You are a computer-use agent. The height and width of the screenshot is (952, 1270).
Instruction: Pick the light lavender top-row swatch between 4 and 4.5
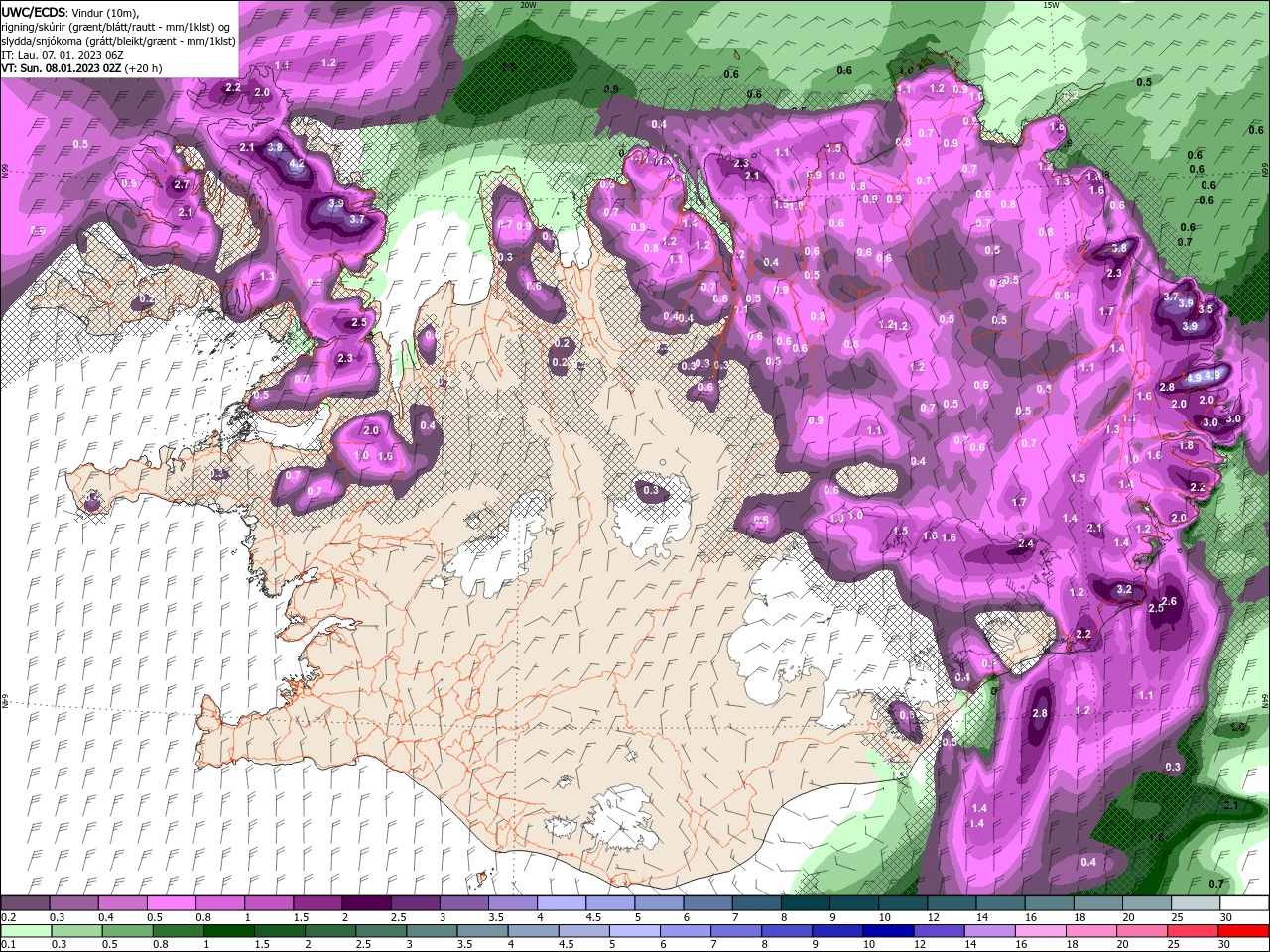(561, 903)
